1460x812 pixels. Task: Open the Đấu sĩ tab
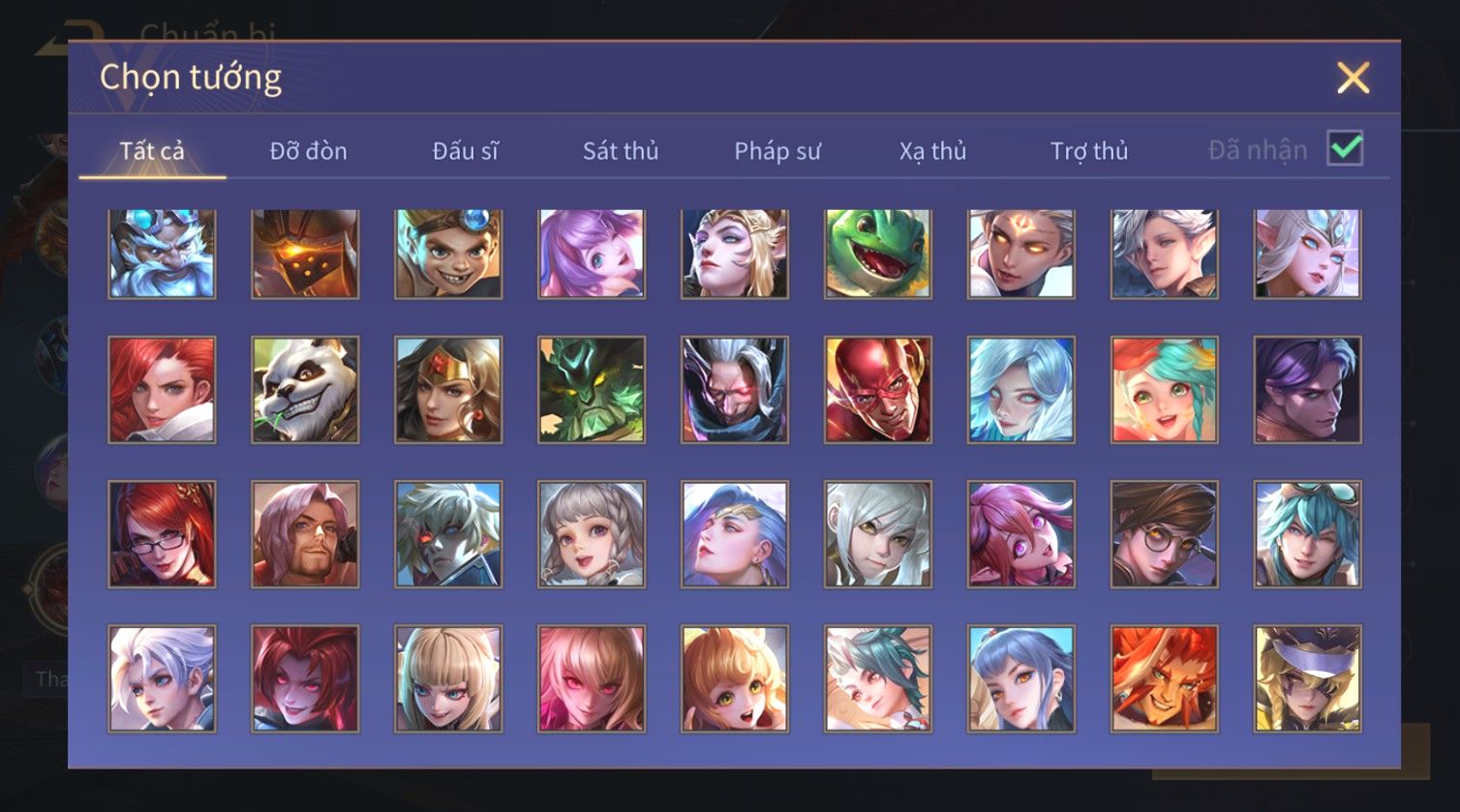(465, 151)
